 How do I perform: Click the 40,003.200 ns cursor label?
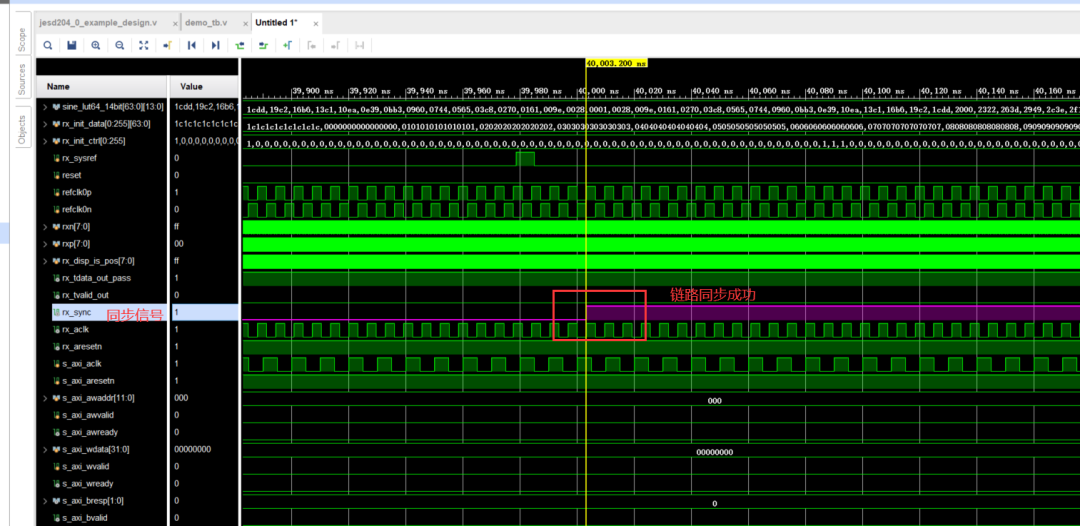tap(616, 63)
